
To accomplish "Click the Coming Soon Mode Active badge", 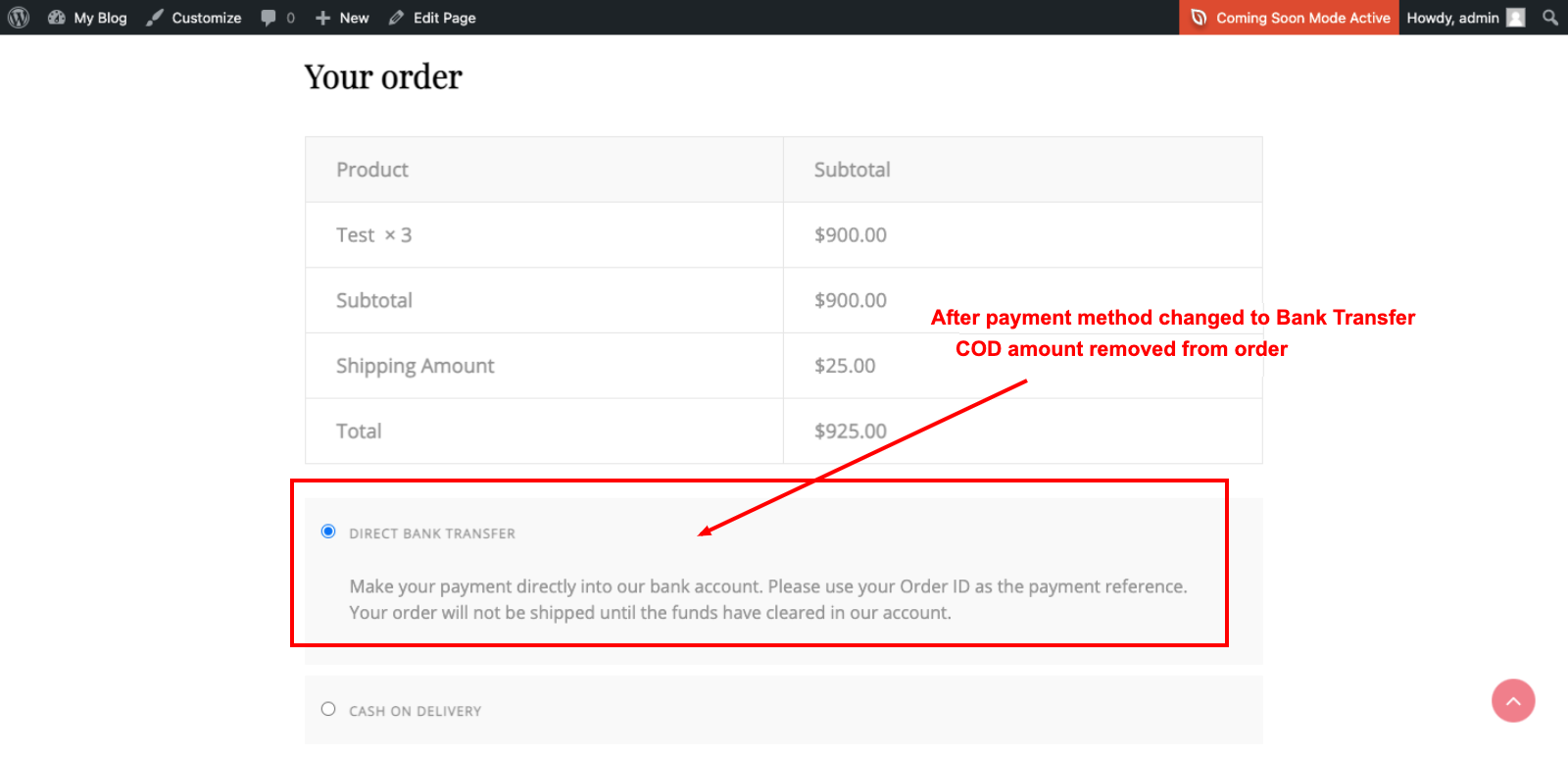I will click(1289, 18).
